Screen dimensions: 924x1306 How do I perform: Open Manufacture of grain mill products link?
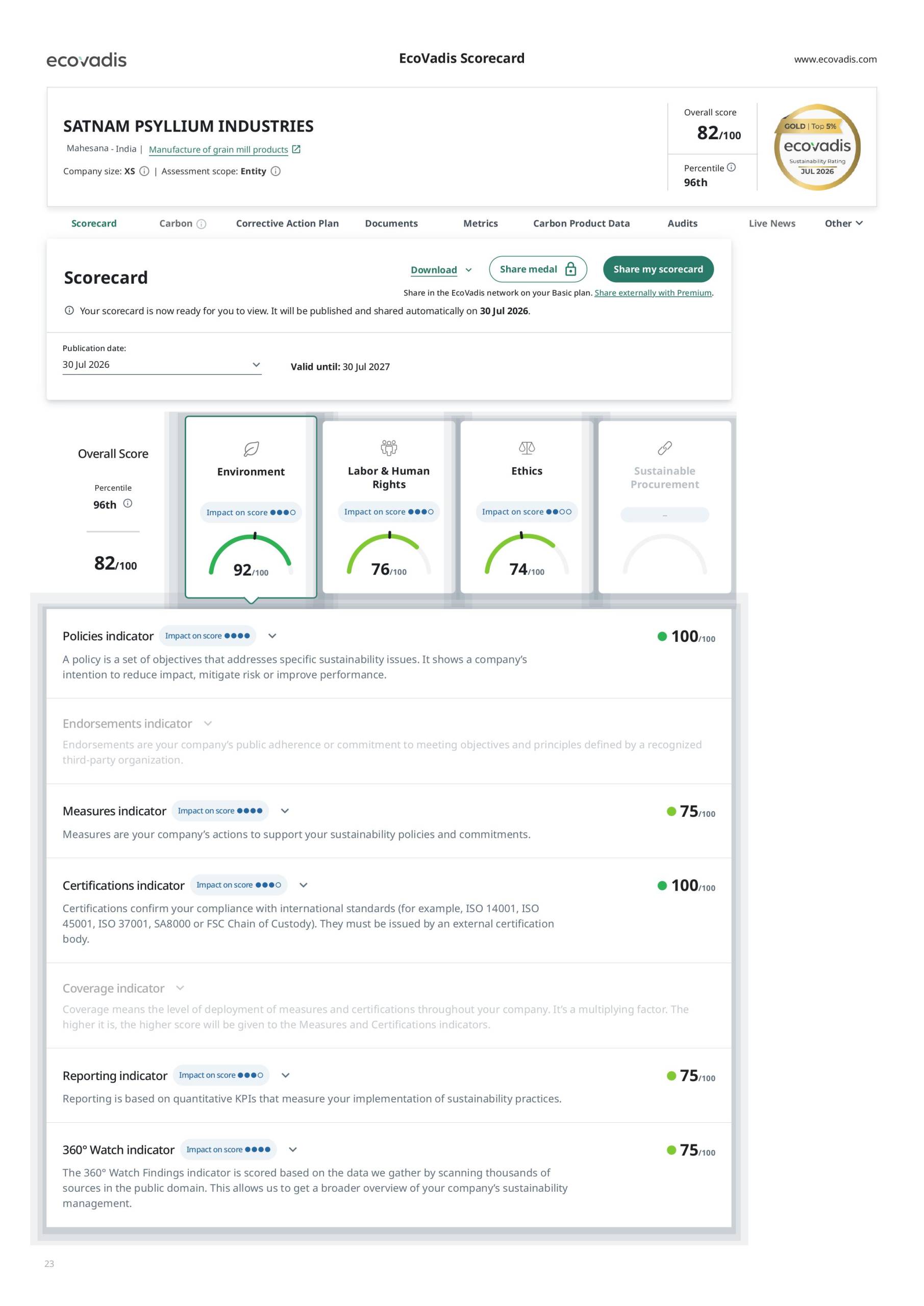218,149
